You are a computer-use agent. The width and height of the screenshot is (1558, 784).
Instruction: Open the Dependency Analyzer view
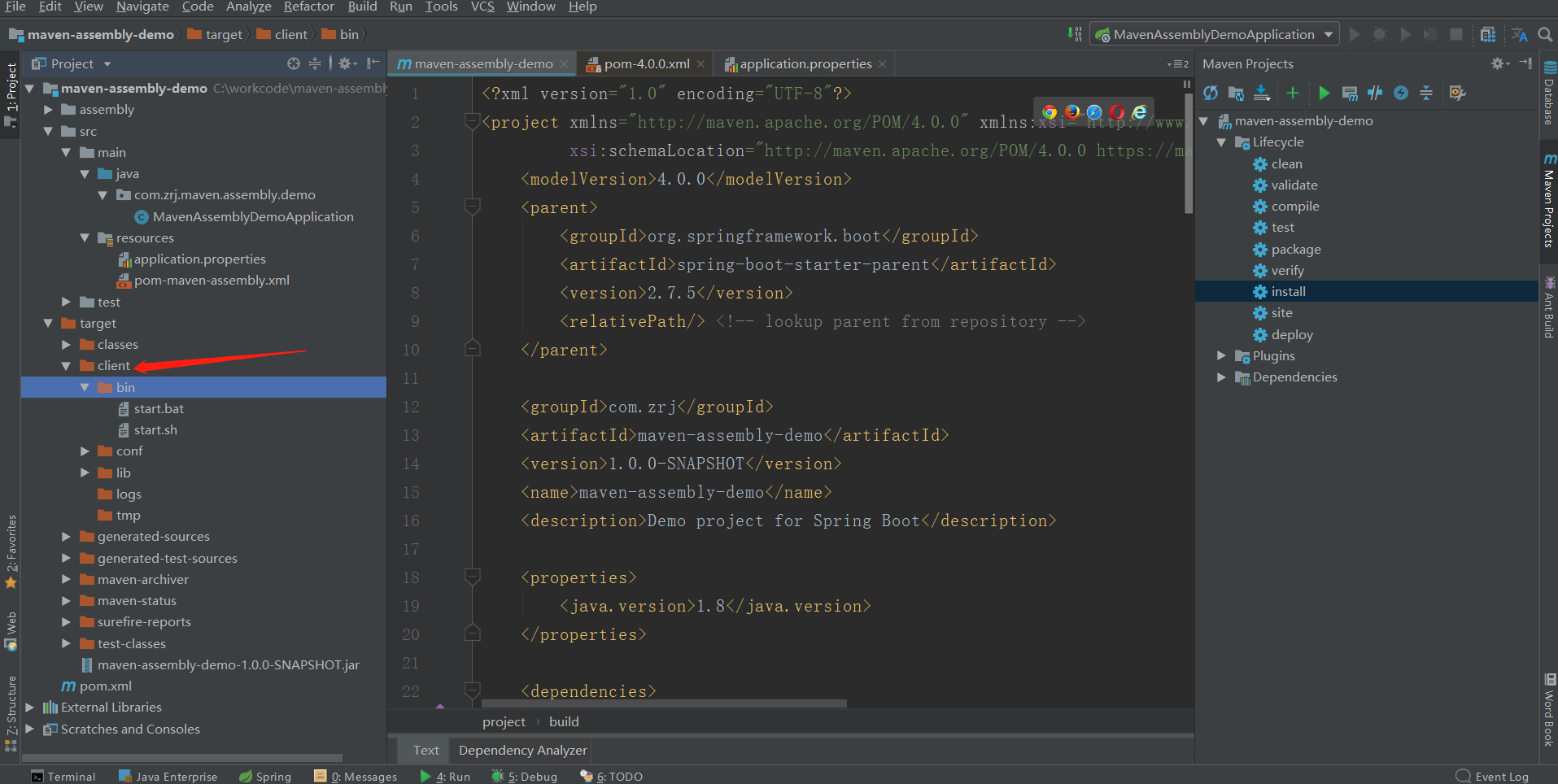(522, 750)
